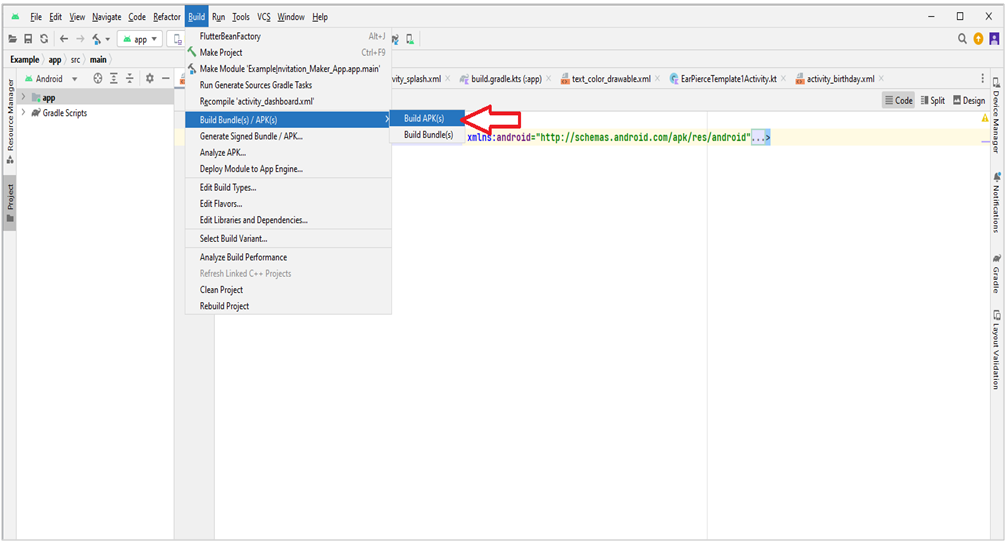Open the build hammer dropdown arrow
Image resolution: width=1007 pixels, height=546 pixels.
[108, 39]
